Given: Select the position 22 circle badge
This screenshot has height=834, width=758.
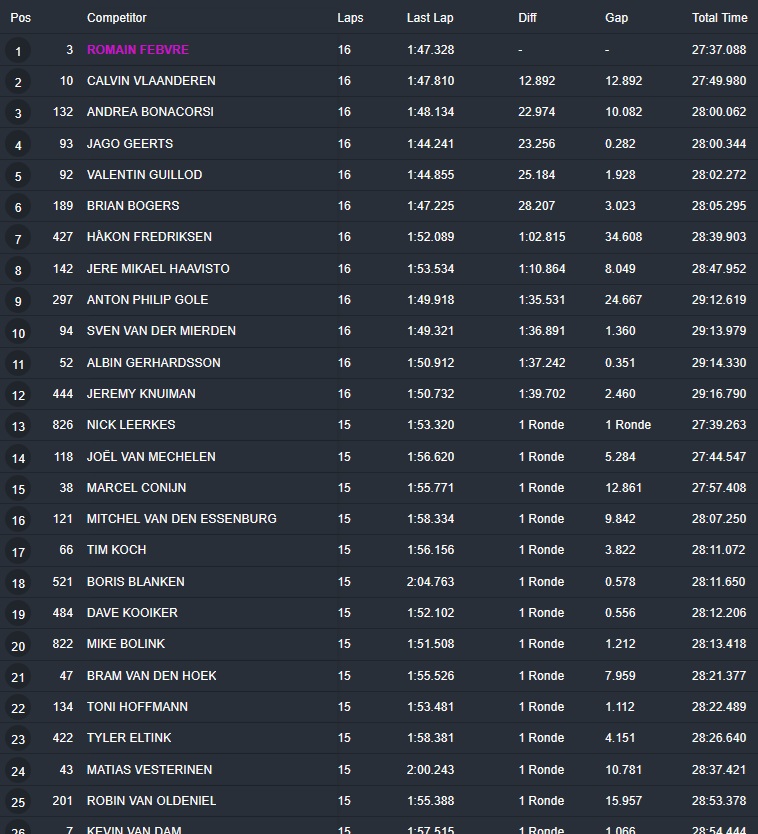Looking at the screenshot, I should click(x=18, y=708).
